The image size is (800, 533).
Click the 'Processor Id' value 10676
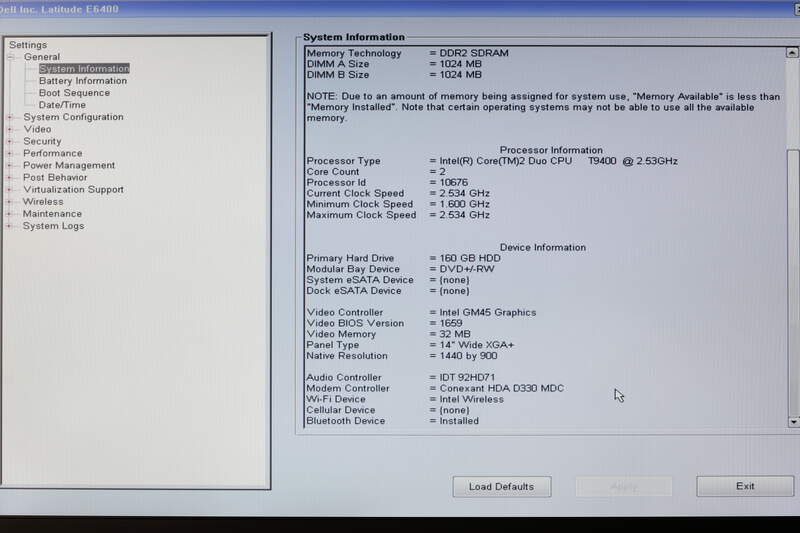click(454, 183)
